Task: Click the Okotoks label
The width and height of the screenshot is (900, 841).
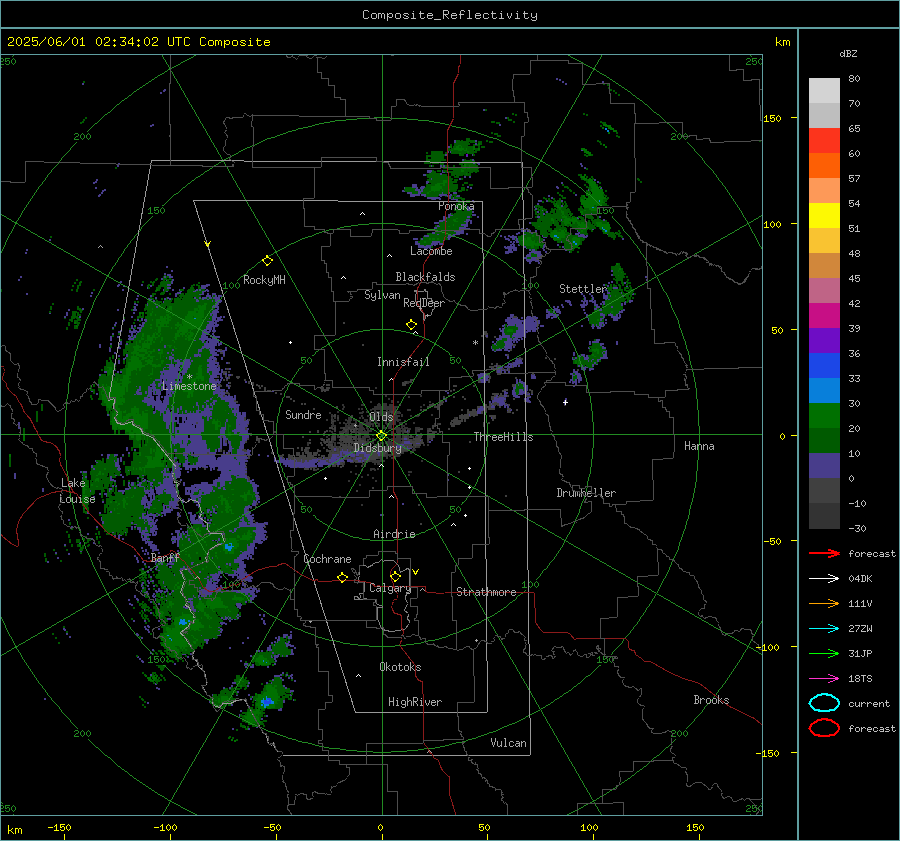Action: (x=400, y=667)
